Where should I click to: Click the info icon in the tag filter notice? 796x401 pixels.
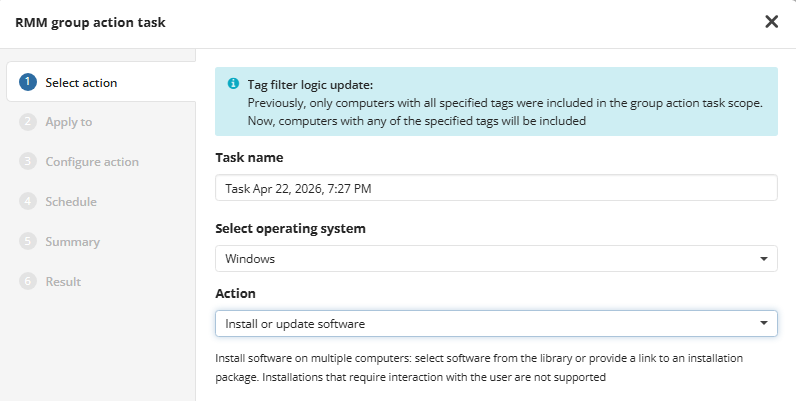[233, 84]
